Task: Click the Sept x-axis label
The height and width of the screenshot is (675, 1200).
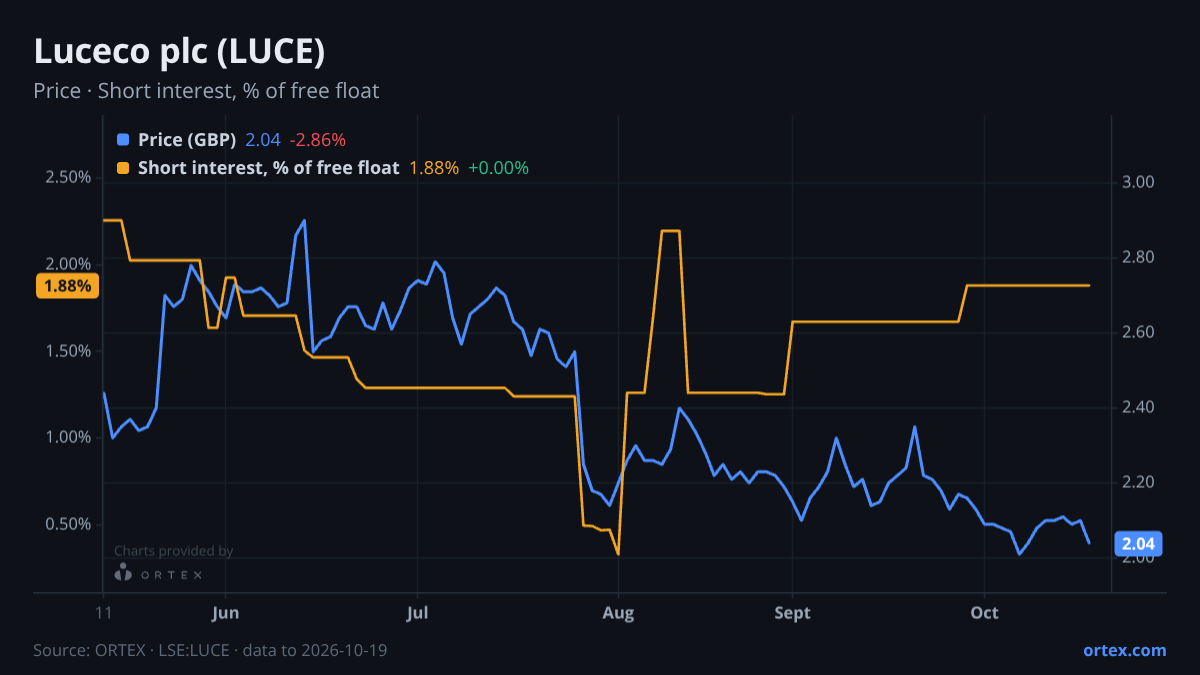Action: (x=792, y=612)
